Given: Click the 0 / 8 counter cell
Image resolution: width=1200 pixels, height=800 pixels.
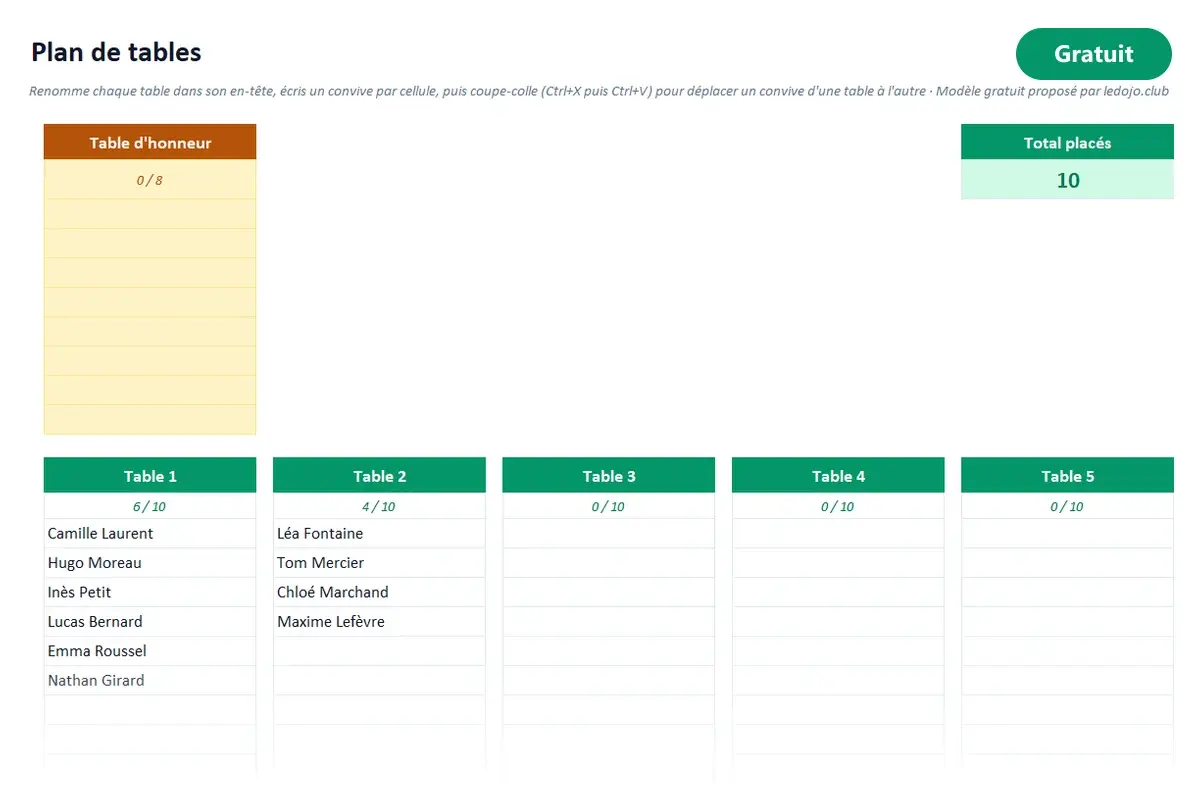Looking at the screenshot, I should pos(150,181).
